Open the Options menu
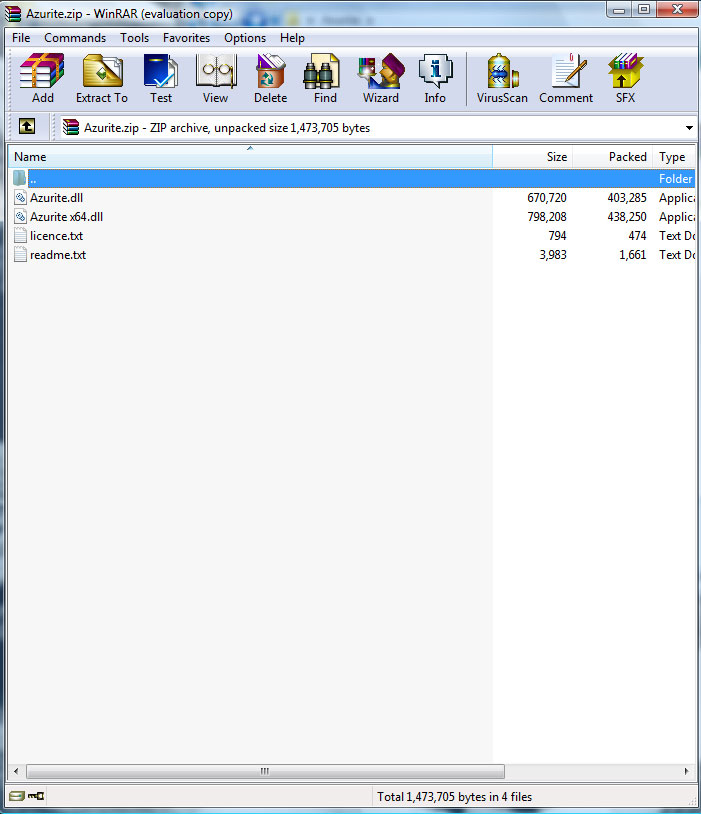This screenshot has height=814, width=701. [x=245, y=38]
